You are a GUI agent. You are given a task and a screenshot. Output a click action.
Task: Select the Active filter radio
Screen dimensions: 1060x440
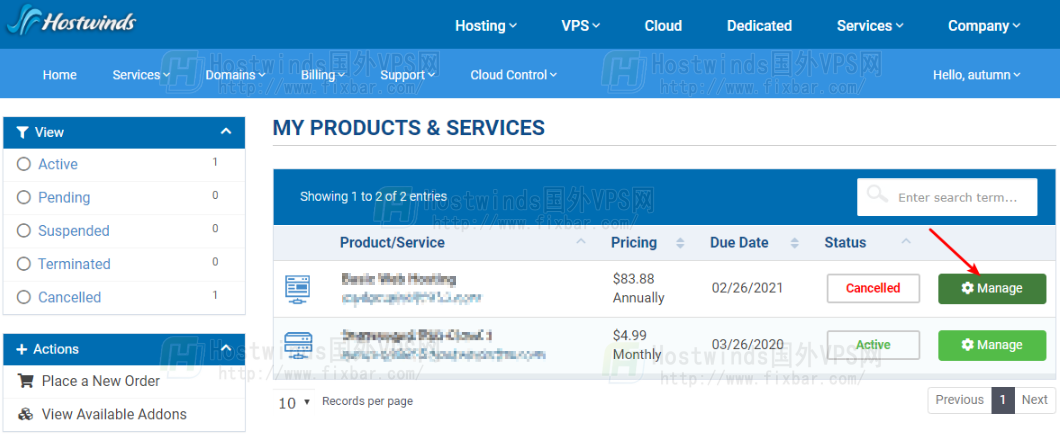click(x=24, y=164)
